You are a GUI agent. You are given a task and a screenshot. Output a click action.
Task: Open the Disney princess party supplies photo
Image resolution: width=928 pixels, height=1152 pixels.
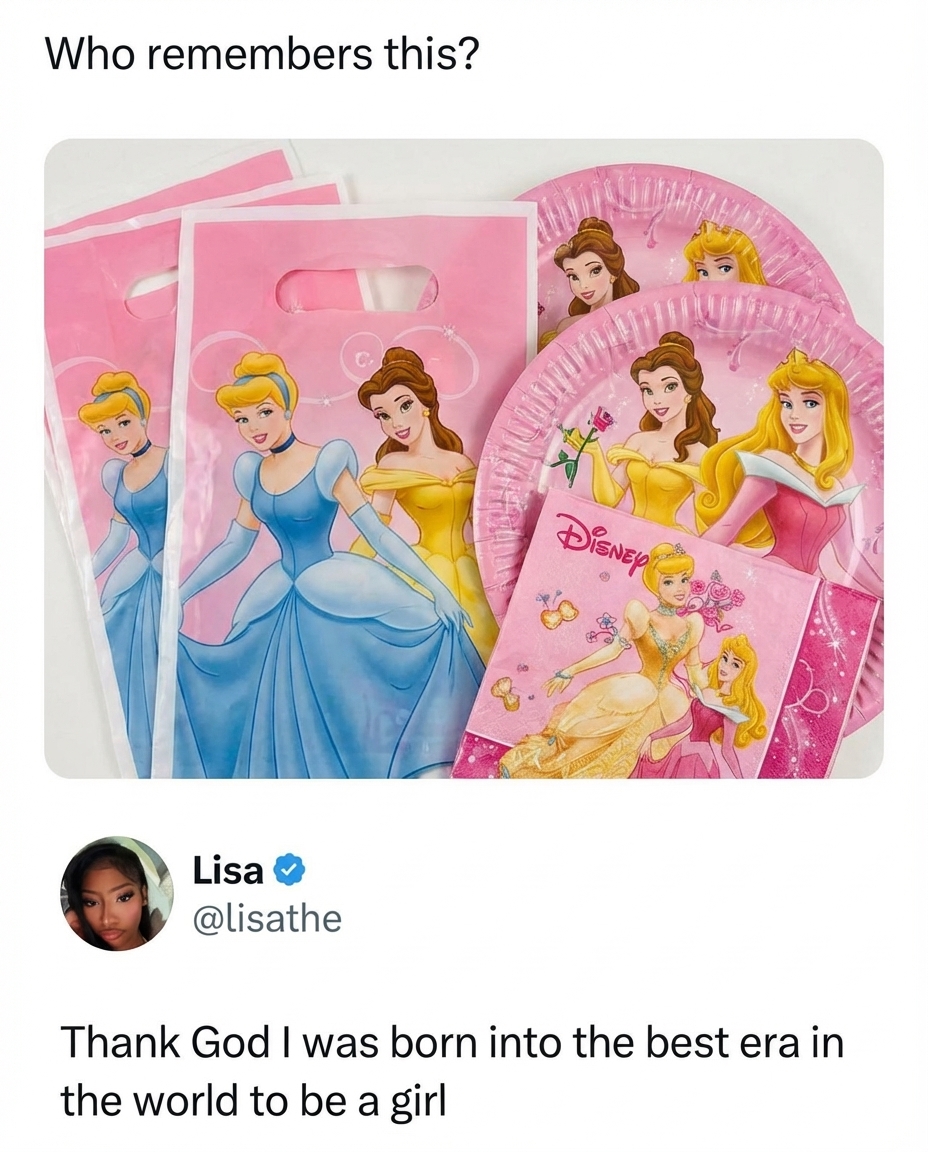point(464,458)
